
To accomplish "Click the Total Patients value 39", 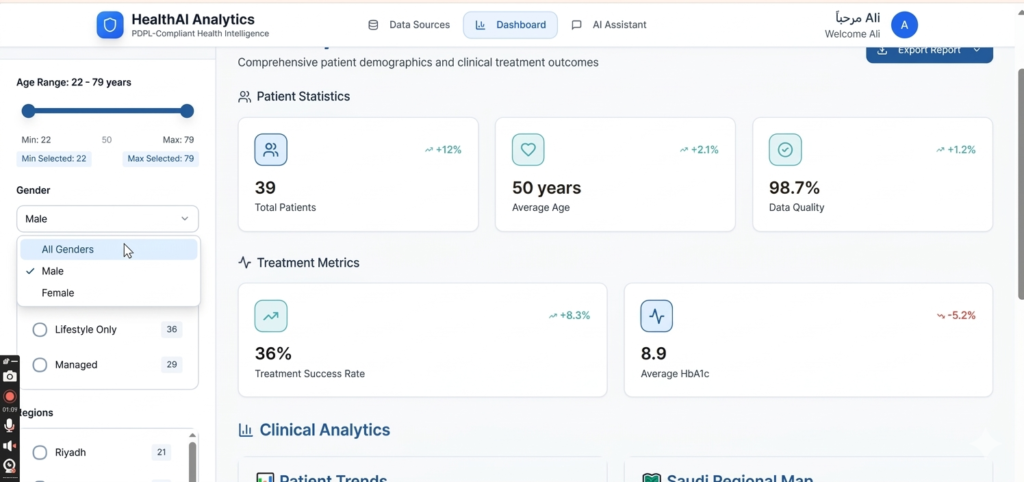I will [265, 188].
